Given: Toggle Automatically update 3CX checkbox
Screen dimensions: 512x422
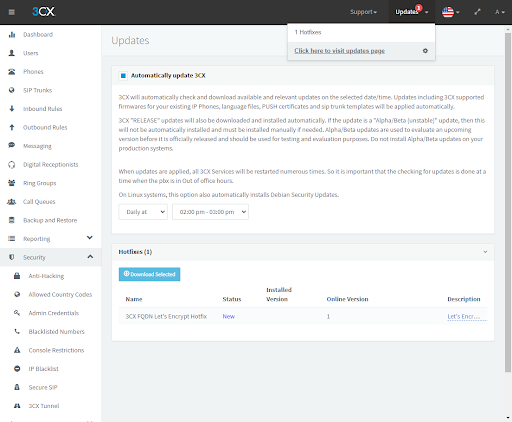Looking at the screenshot, I should pos(123,76).
